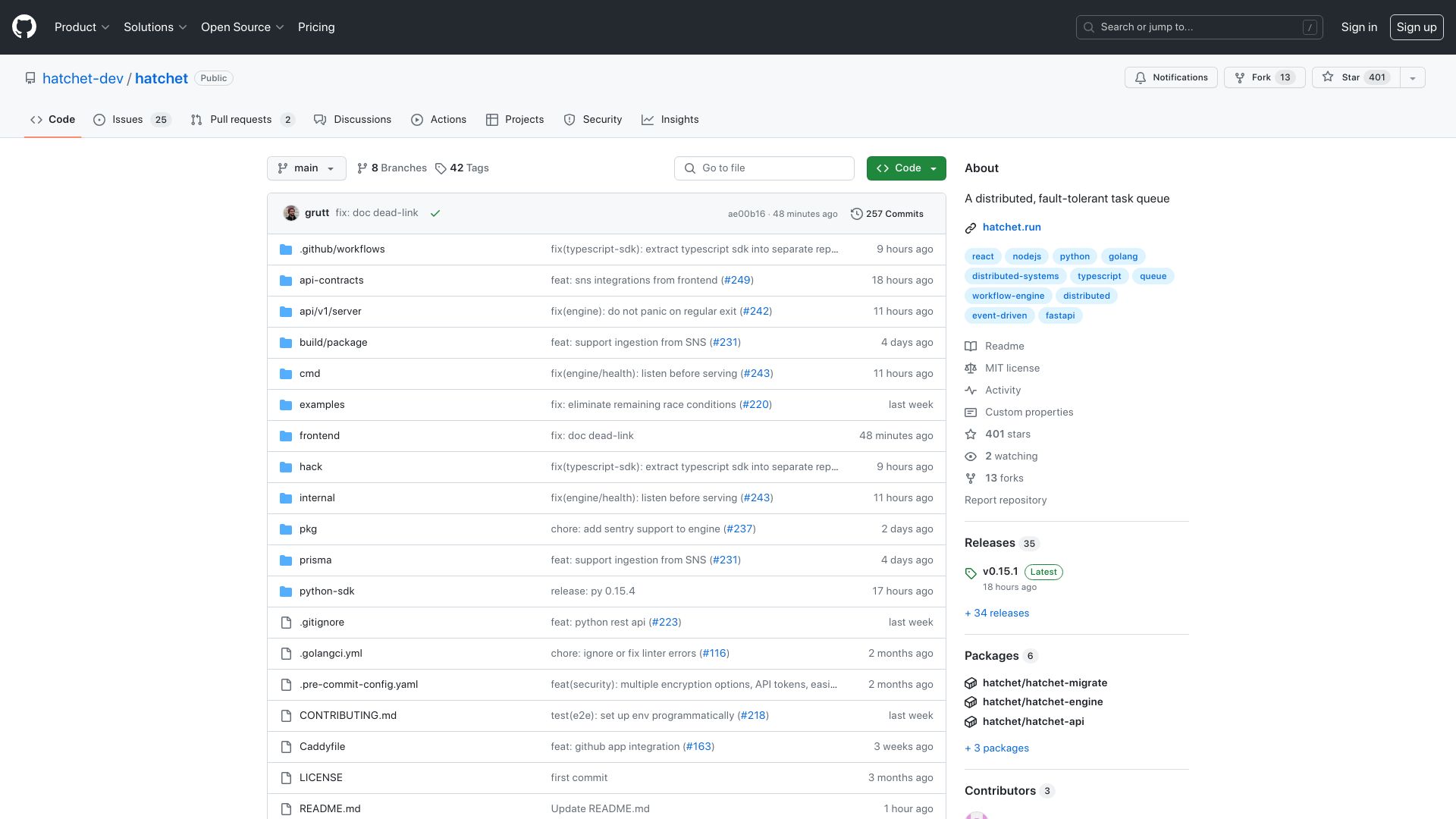Image resolution: width=1456 pixels, height=819 pixels.
Task: Click the Sign up button
Action: pos(1417,27)
